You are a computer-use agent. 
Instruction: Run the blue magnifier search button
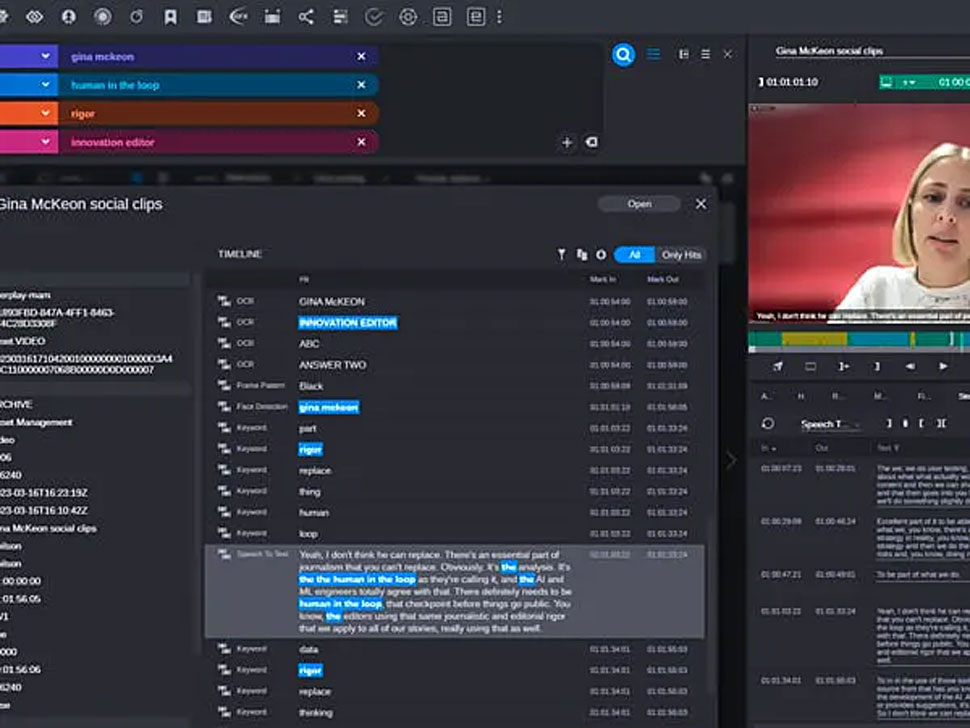tap(624, 55)
